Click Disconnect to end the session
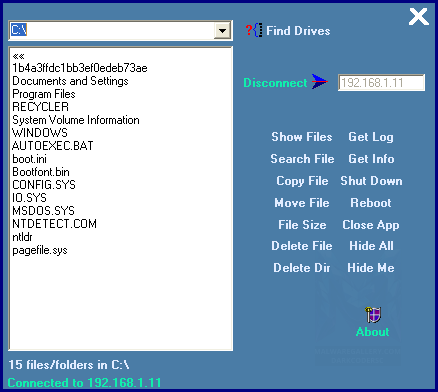The image size is (438, 392). coord(275,83)
